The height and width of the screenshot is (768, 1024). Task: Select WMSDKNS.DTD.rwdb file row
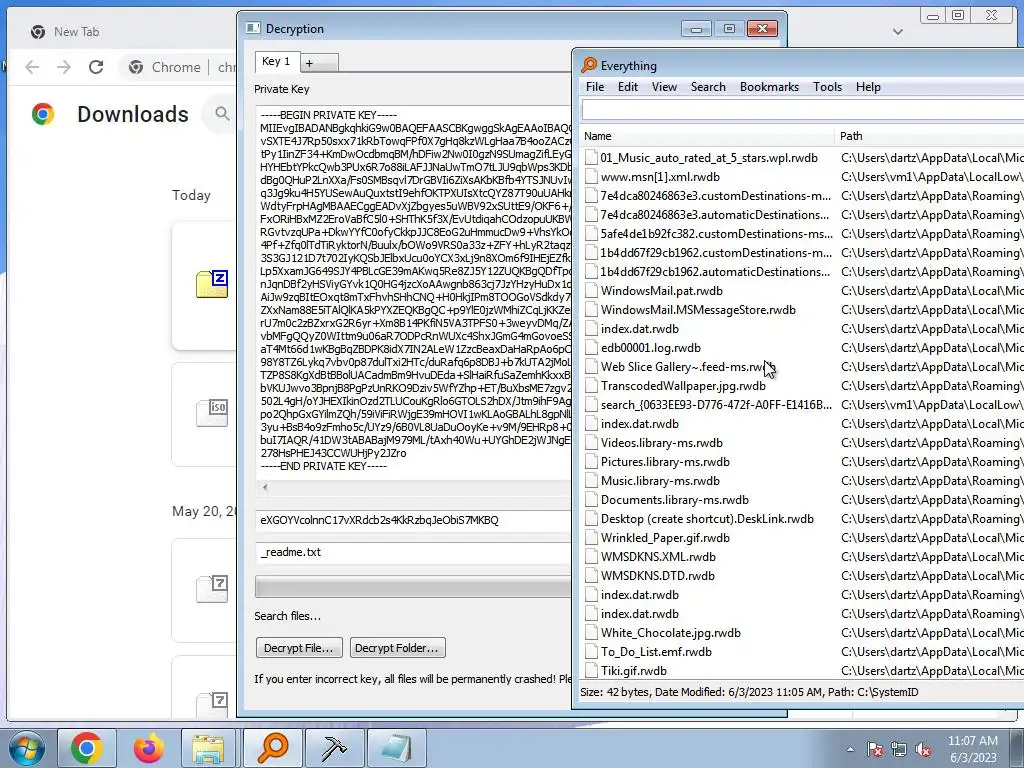[x=658, y=575]
